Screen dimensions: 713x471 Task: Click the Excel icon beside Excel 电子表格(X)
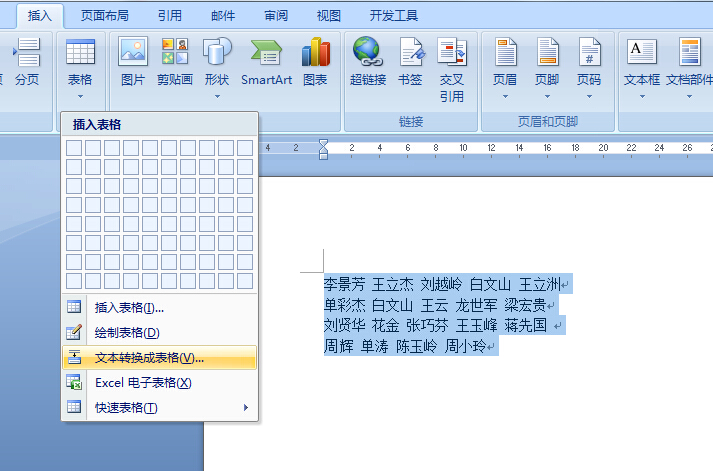coord(74,382)
